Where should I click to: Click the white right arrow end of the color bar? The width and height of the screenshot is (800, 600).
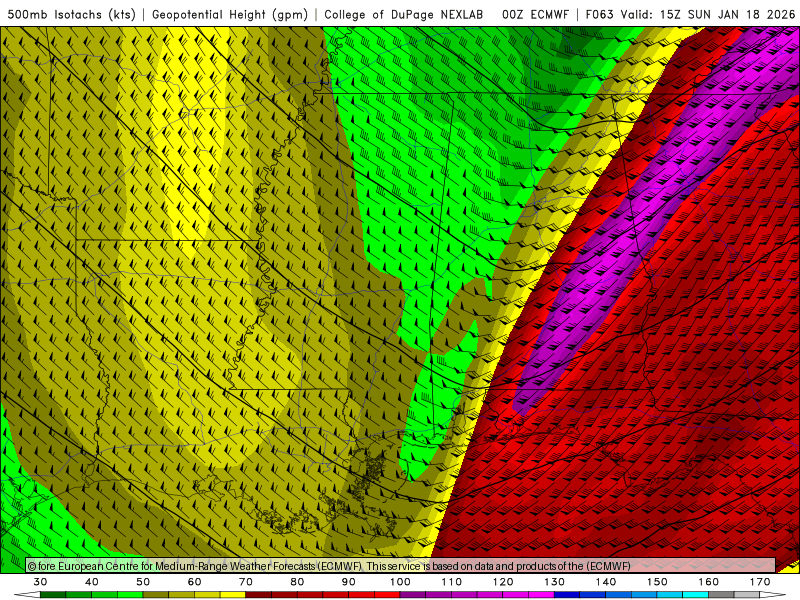click(773, 595)
